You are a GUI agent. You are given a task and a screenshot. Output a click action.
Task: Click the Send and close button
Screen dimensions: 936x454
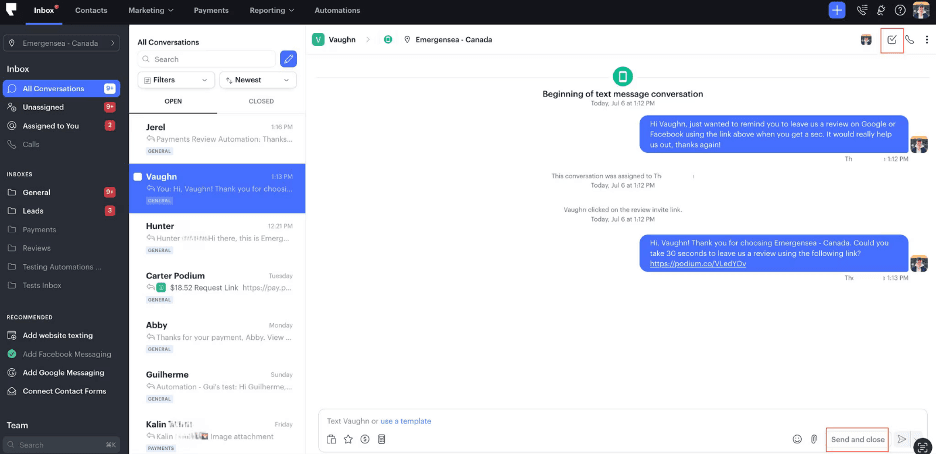(857, 439)
